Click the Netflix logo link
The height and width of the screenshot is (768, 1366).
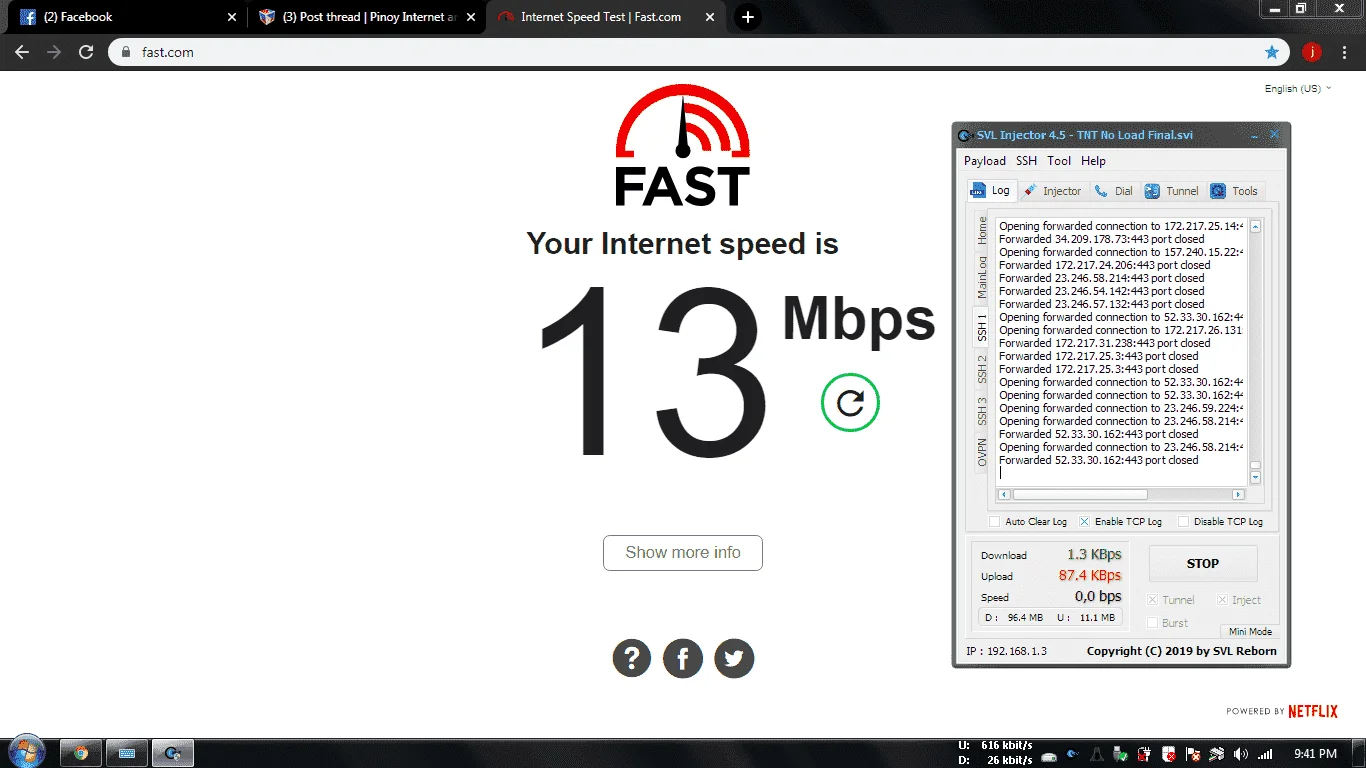1313,711
